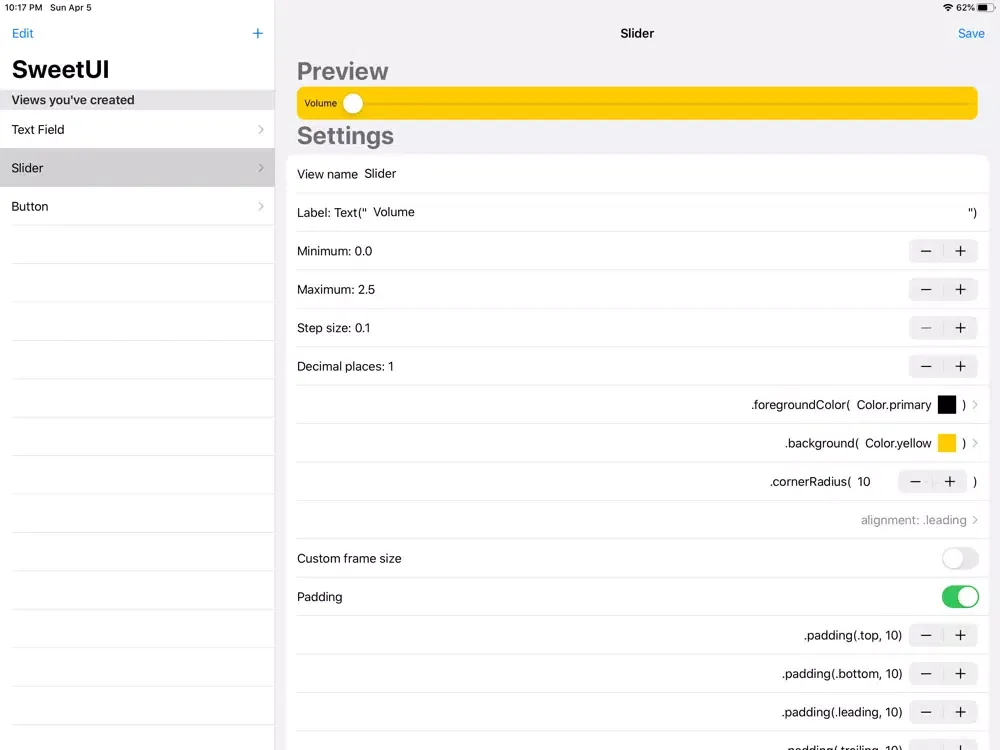1000x750 pixels.
Task: Tap Edit in the sidebar header
Action: 22,33
